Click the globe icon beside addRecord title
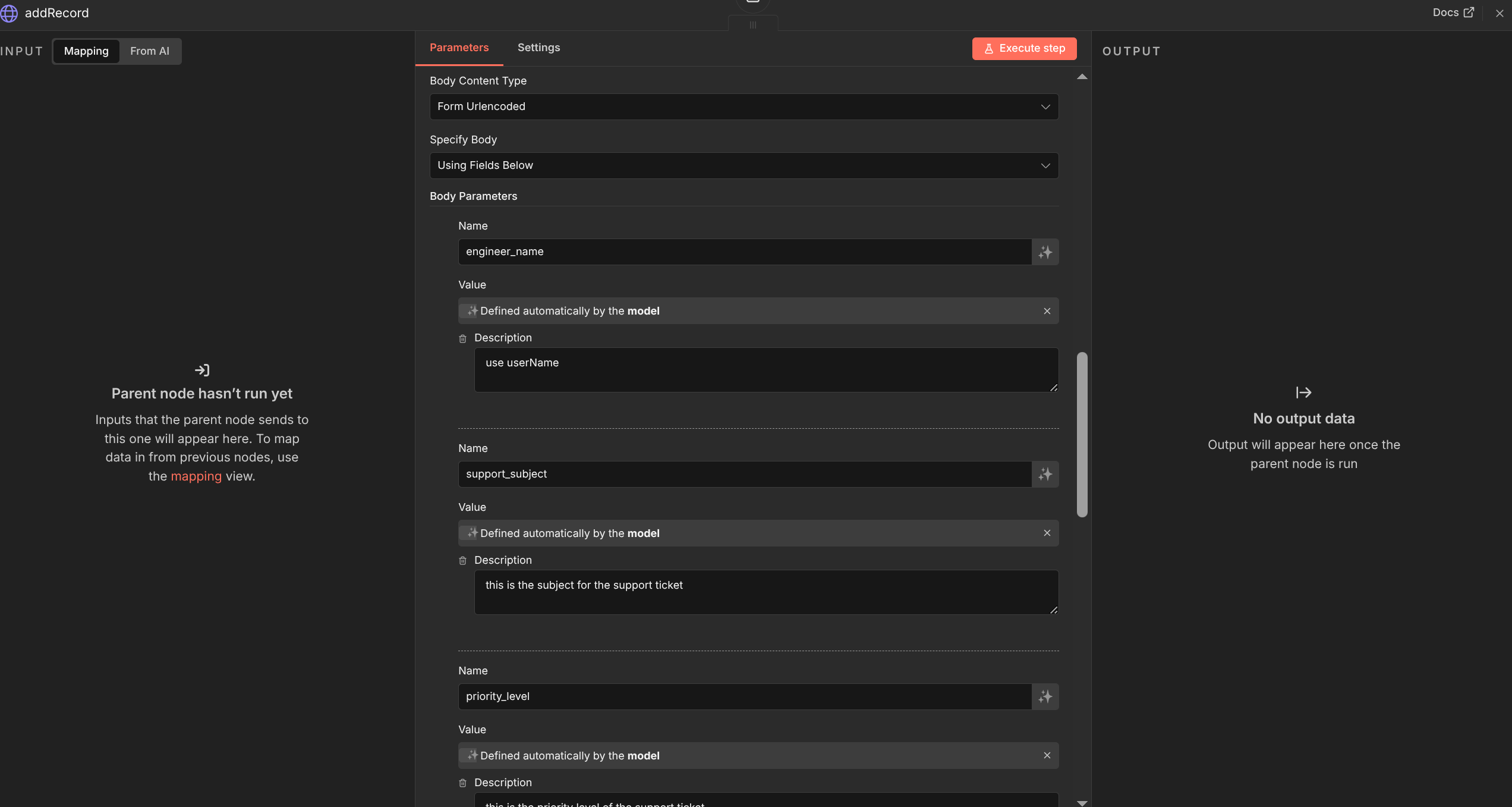 point(10,13)
